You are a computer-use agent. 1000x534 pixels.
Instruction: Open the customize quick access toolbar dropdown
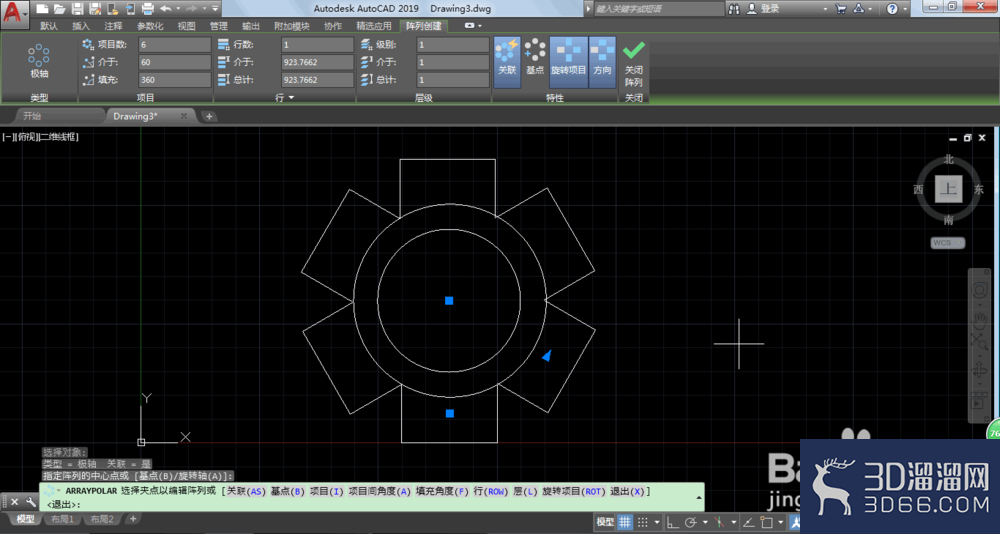click(x=215, y=9)
